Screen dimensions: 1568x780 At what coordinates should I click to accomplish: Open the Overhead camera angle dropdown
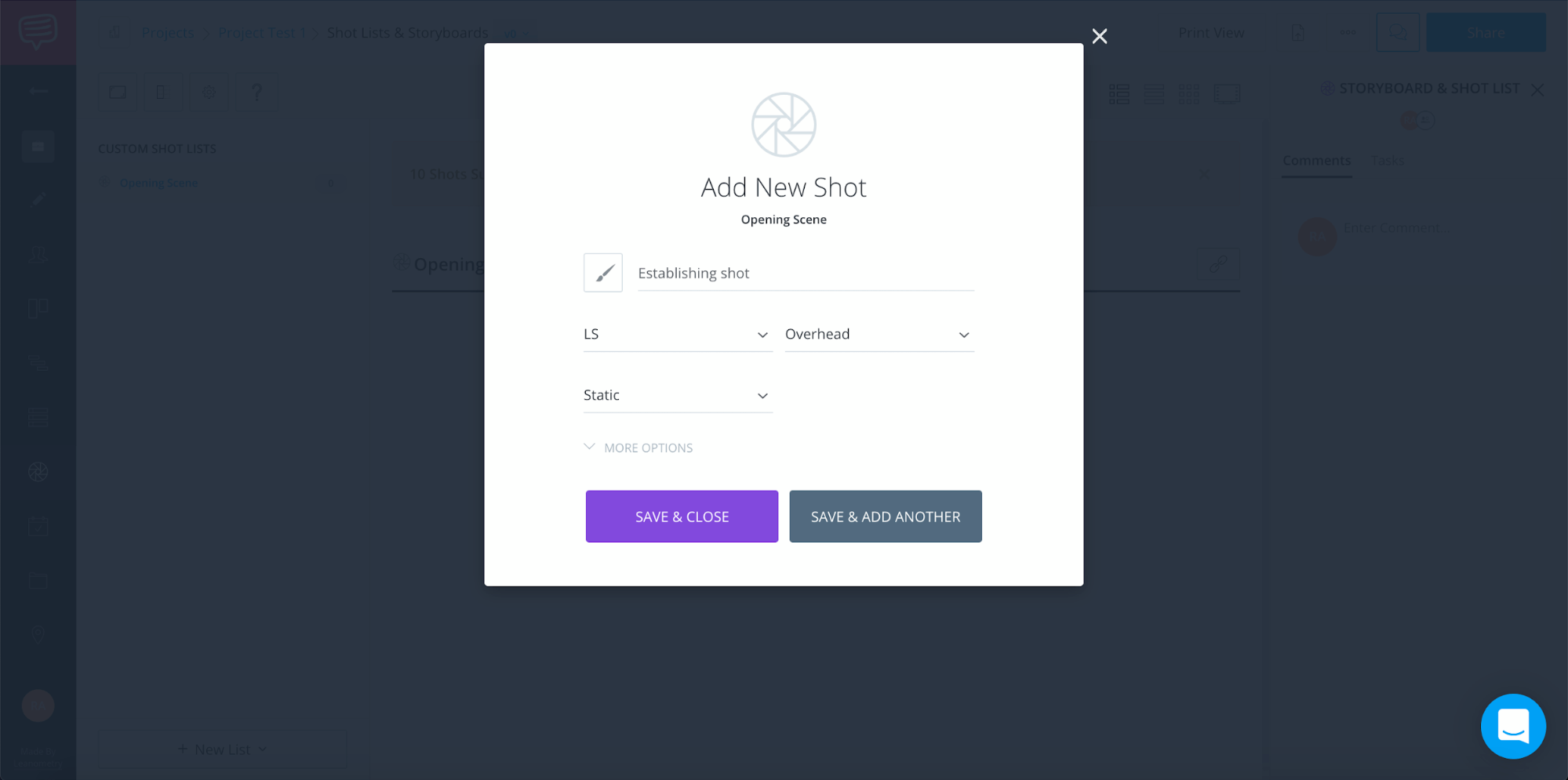click(879, 335)
